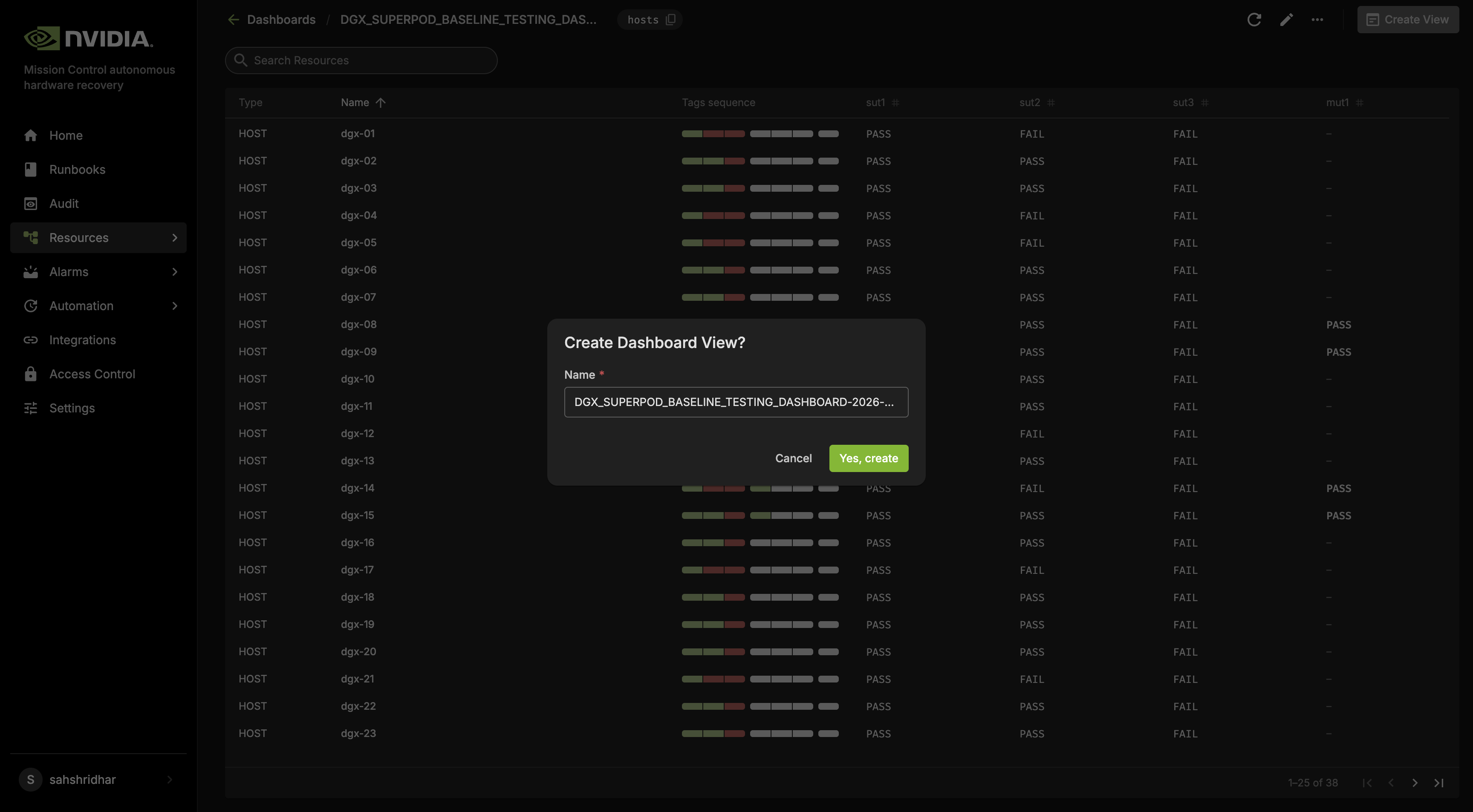Click the NVIDIA logo
This screenshot has height=812, width=1473.
click(x=89, y=38)
